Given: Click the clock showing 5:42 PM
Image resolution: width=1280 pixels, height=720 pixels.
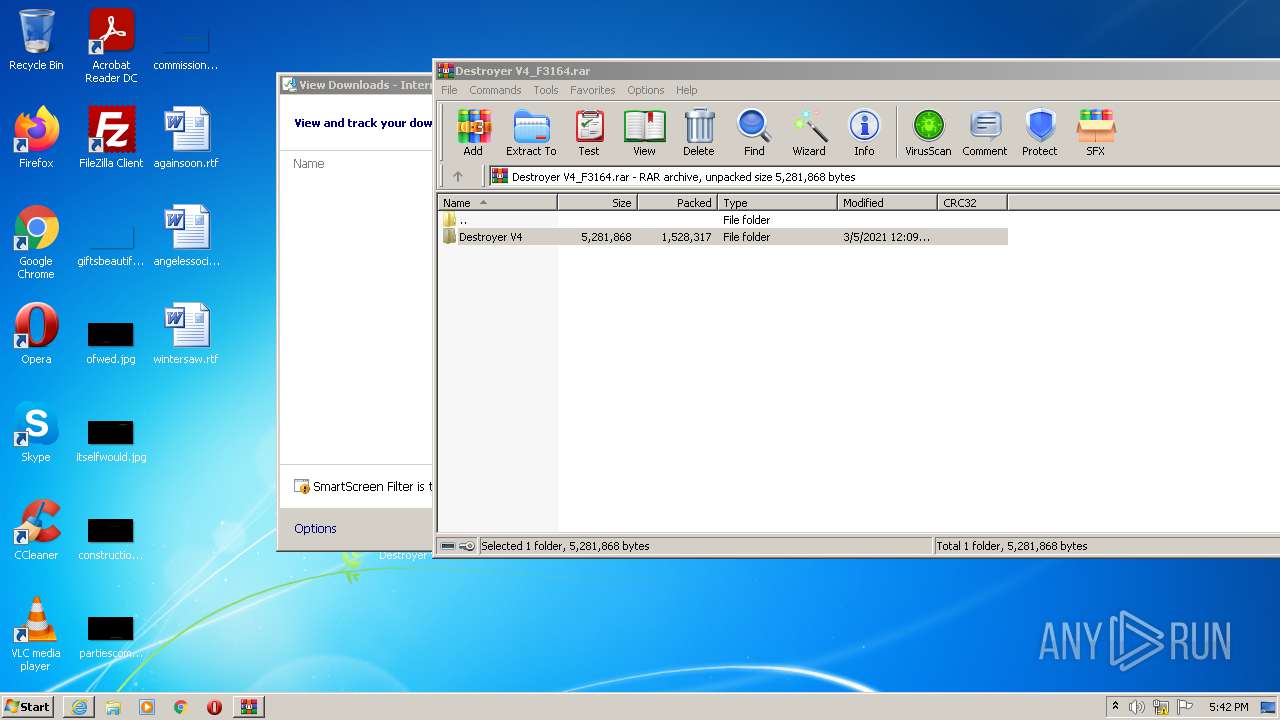Looking at the screenshot, I should pyautogui.click(x=1228, y=707).
